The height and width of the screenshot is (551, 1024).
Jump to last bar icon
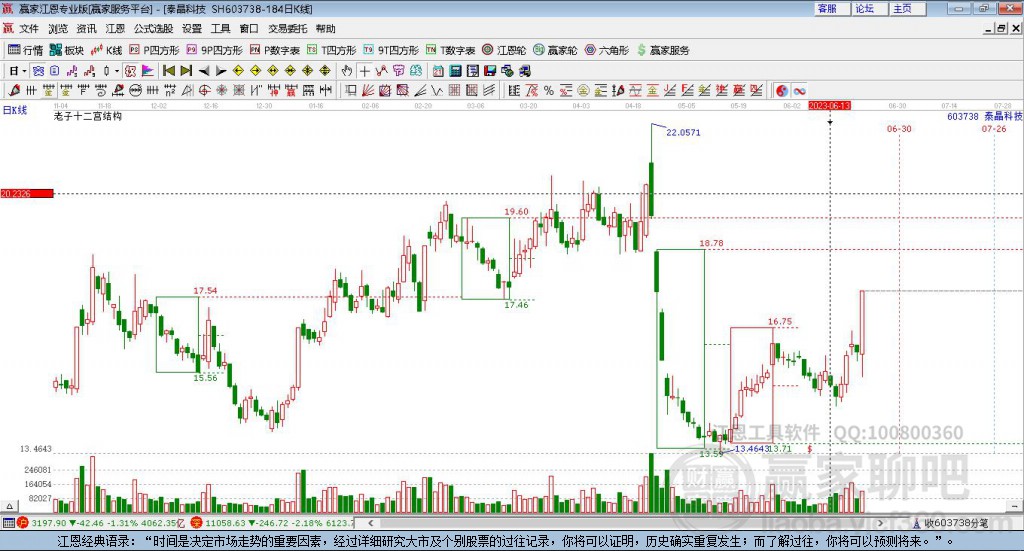click(x=186, y=71)
